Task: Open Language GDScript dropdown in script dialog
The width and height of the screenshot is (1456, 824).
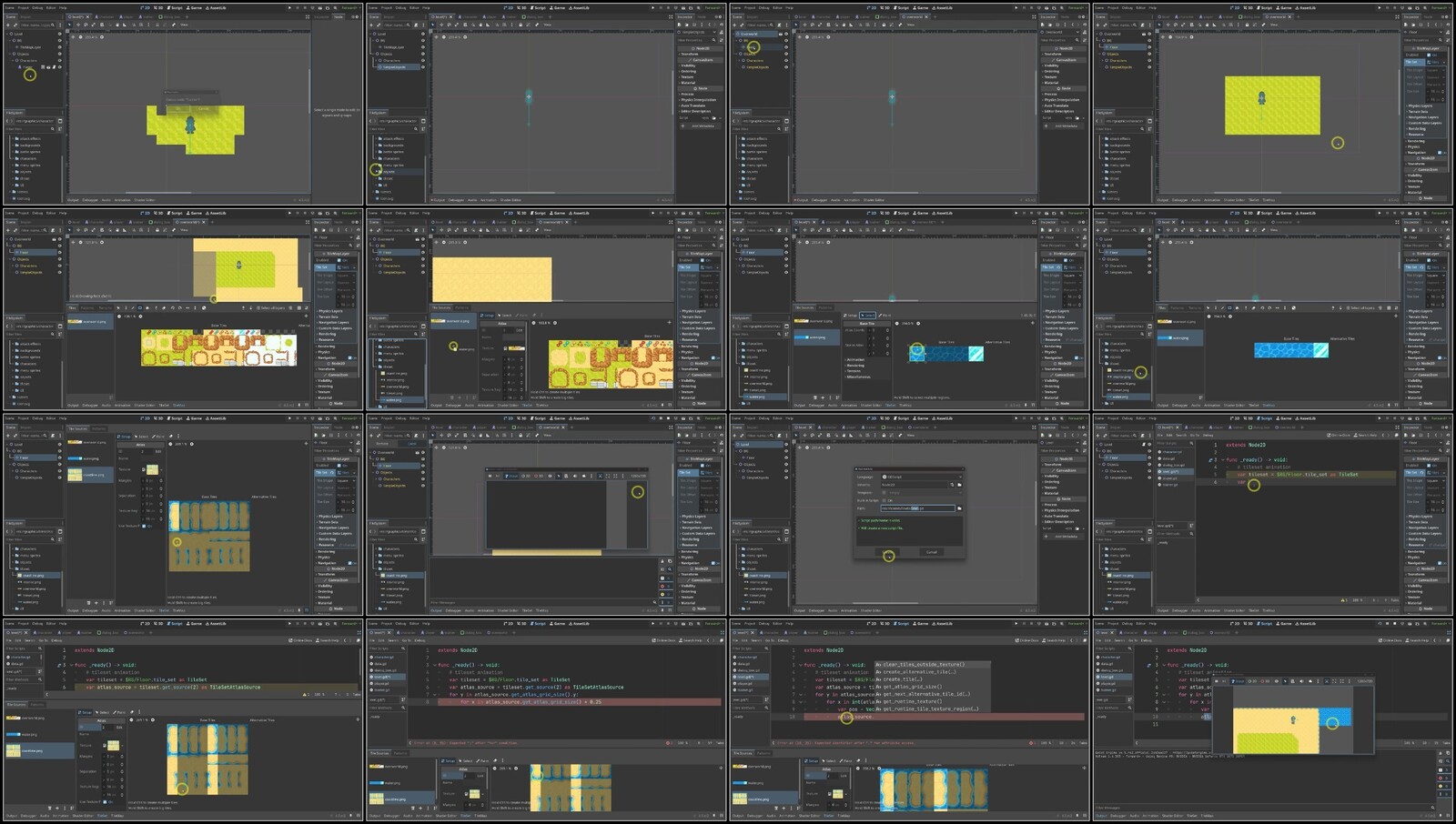Action: point(921,477)
